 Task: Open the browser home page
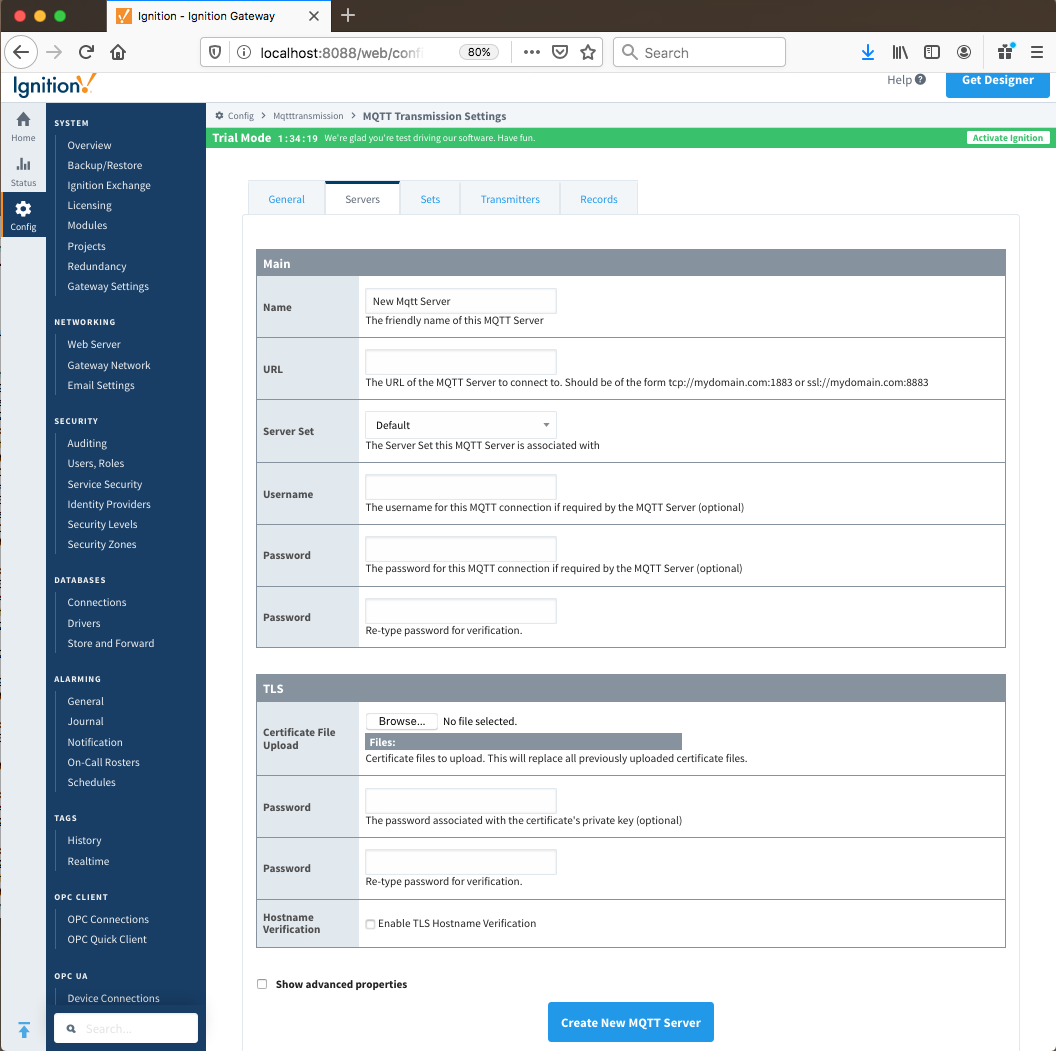(x=118, y=52)
